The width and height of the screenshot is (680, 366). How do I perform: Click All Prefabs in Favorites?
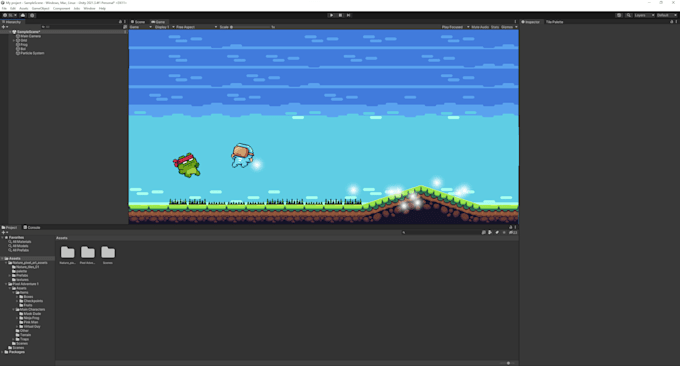point(21,250)
